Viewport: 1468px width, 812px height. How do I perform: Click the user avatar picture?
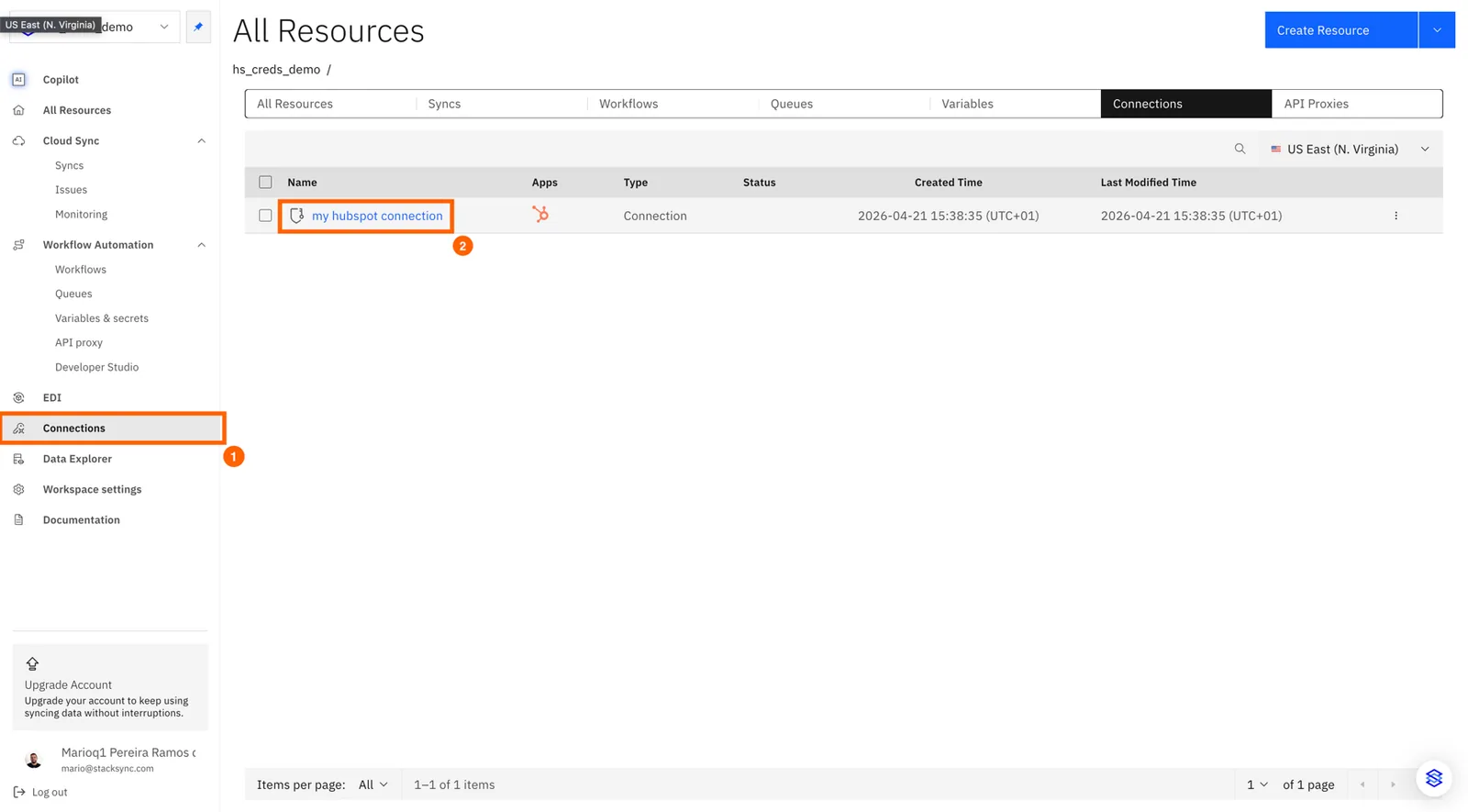click(x=34, y=760)
